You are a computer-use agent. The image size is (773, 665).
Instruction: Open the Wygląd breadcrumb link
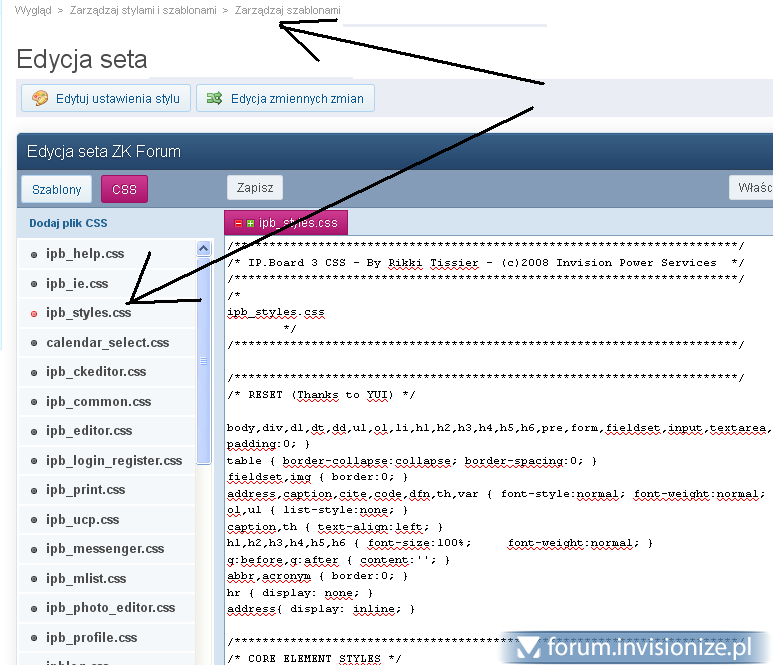coord(33,10)
